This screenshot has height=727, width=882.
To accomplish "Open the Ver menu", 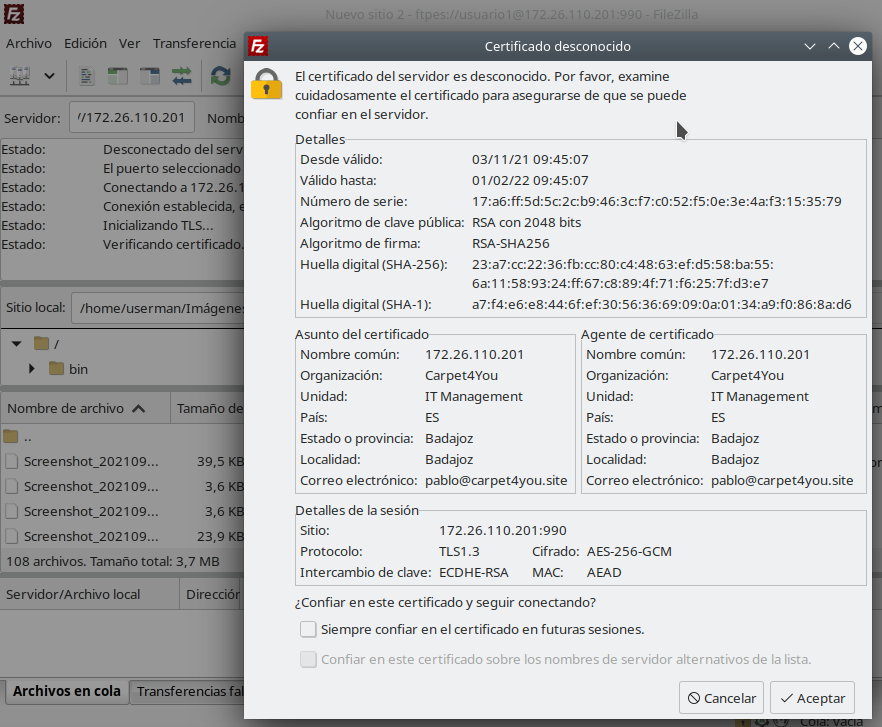I will (129, 43).
